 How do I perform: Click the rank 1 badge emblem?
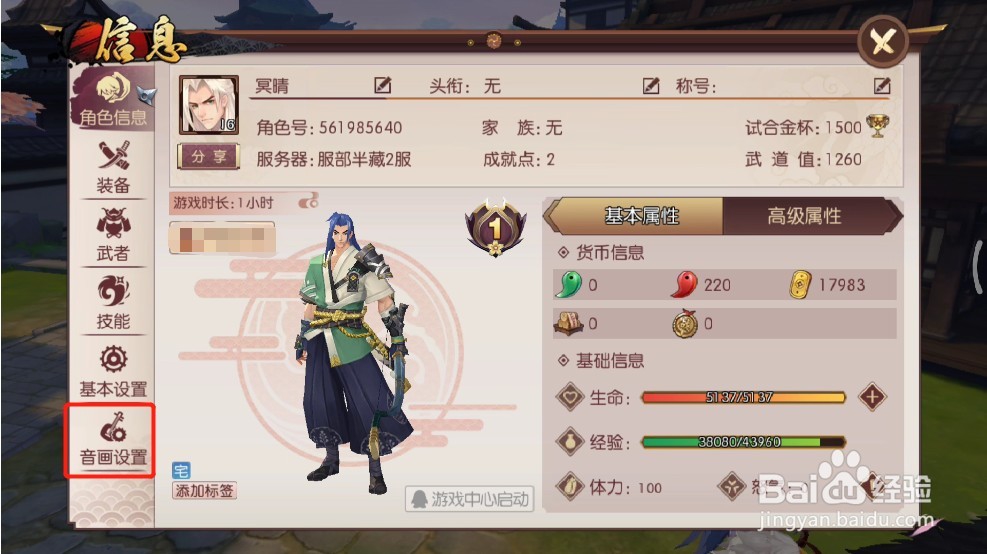click(x=495, y=228)
